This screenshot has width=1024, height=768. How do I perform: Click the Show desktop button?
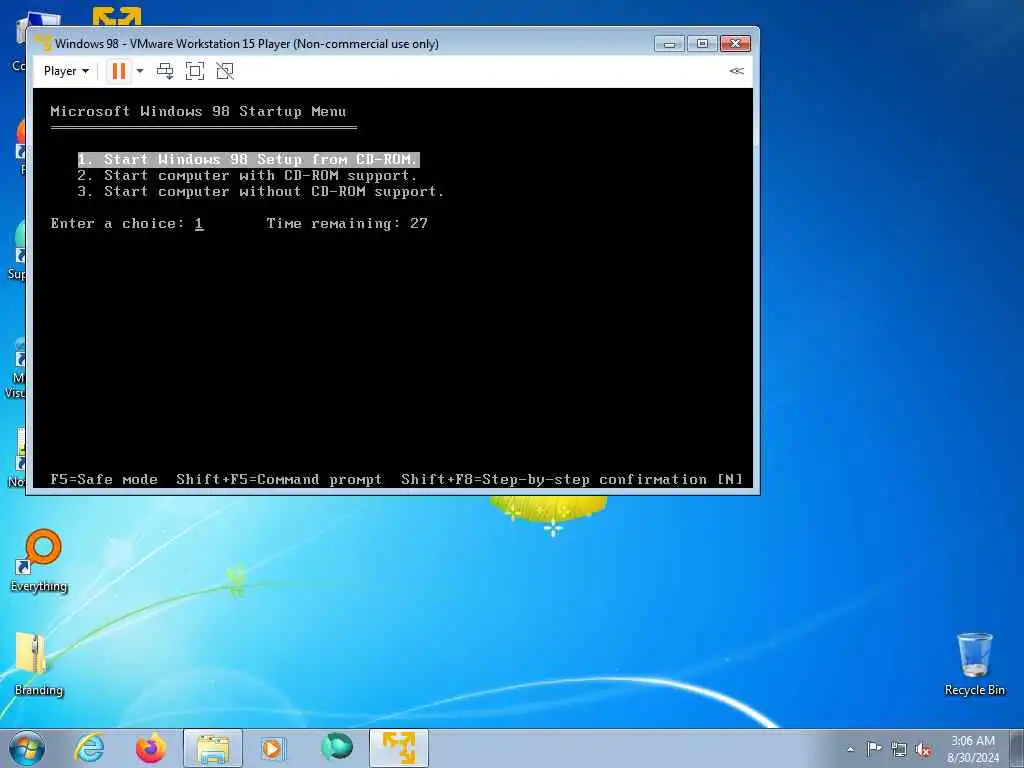pos(1017,748)
